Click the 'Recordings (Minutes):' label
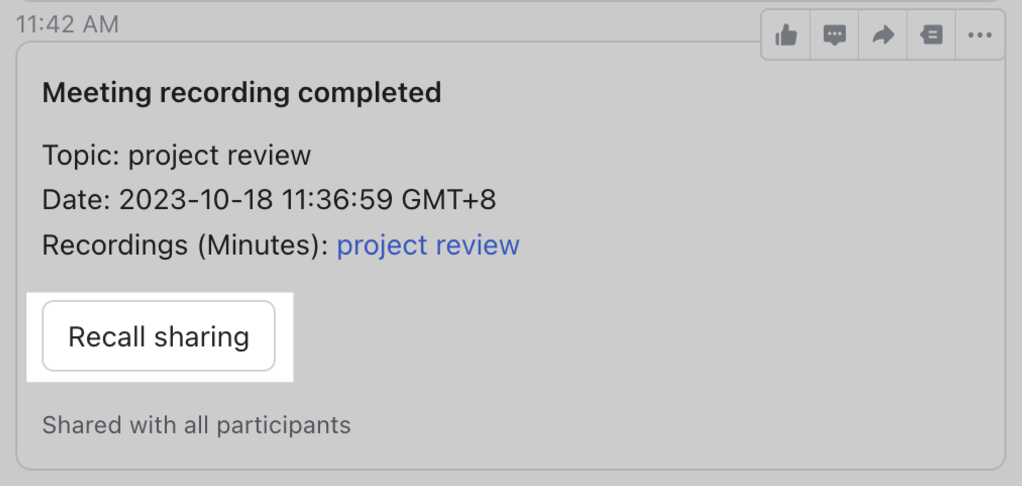This screenshot has height=486, width=1022. [x=185, y=246]
